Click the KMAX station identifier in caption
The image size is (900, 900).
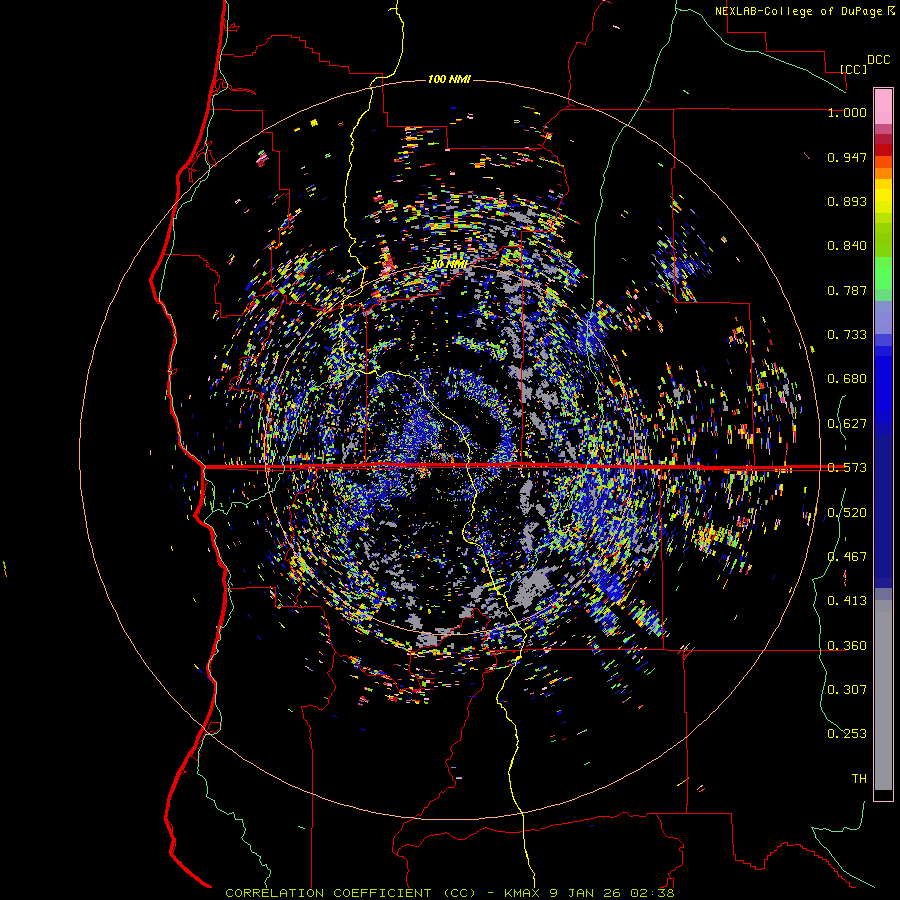[523, 893]
